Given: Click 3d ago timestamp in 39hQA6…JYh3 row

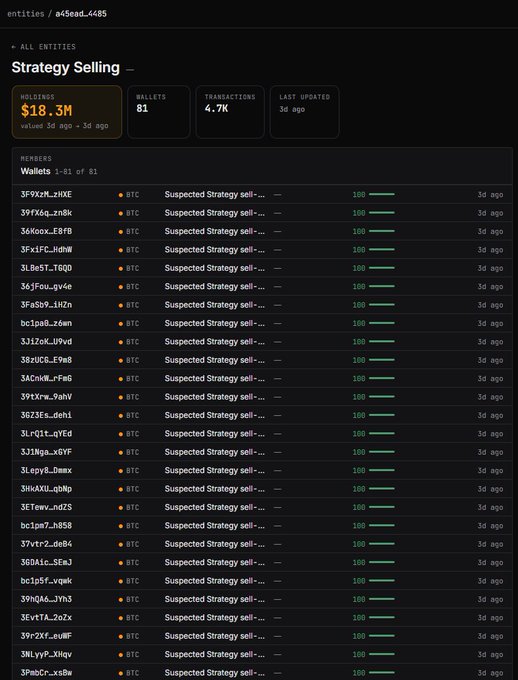Looking at the screenshot, I should point(490,599).
